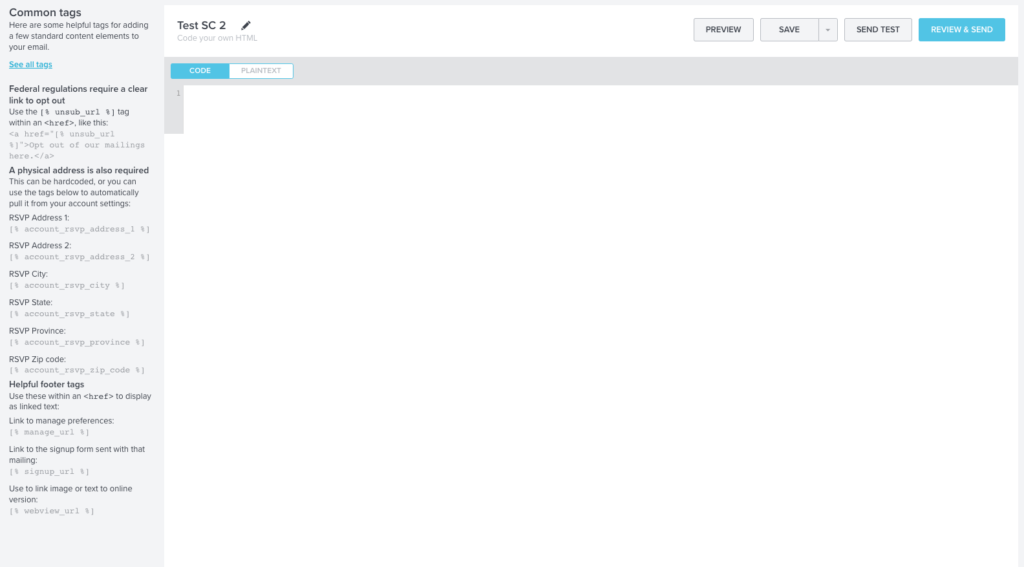1024x567 pixels.
Task: Click the account_rsvp_zip_code tag snippet
Action: [77, 370]
